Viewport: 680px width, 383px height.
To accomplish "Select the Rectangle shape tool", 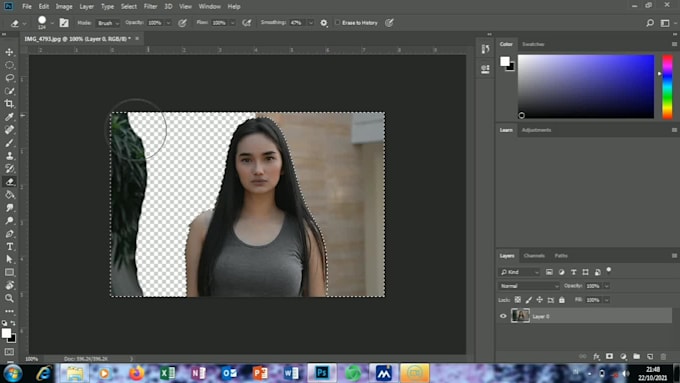I will point(9,272).
